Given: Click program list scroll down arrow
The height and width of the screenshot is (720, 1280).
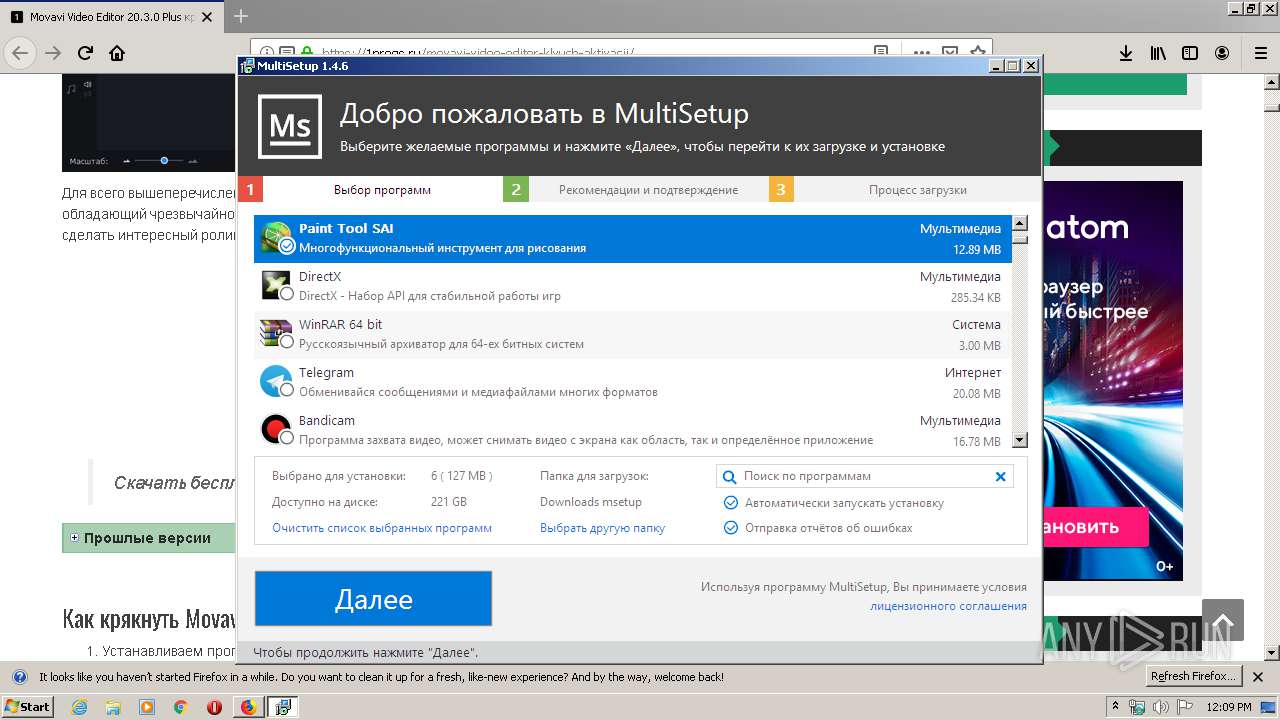Looking at the screenshot, I should pyautogui.click(x=1020, y=440).
